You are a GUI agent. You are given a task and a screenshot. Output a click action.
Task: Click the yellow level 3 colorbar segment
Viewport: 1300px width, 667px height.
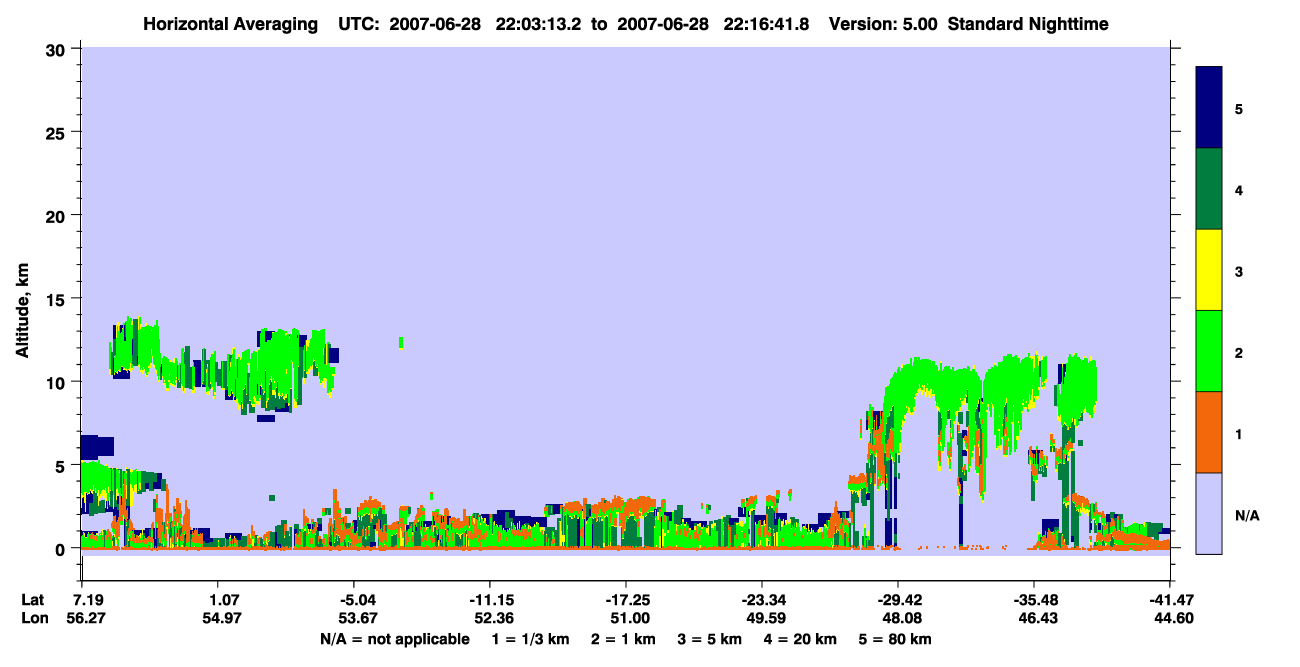pos(1209,270)
